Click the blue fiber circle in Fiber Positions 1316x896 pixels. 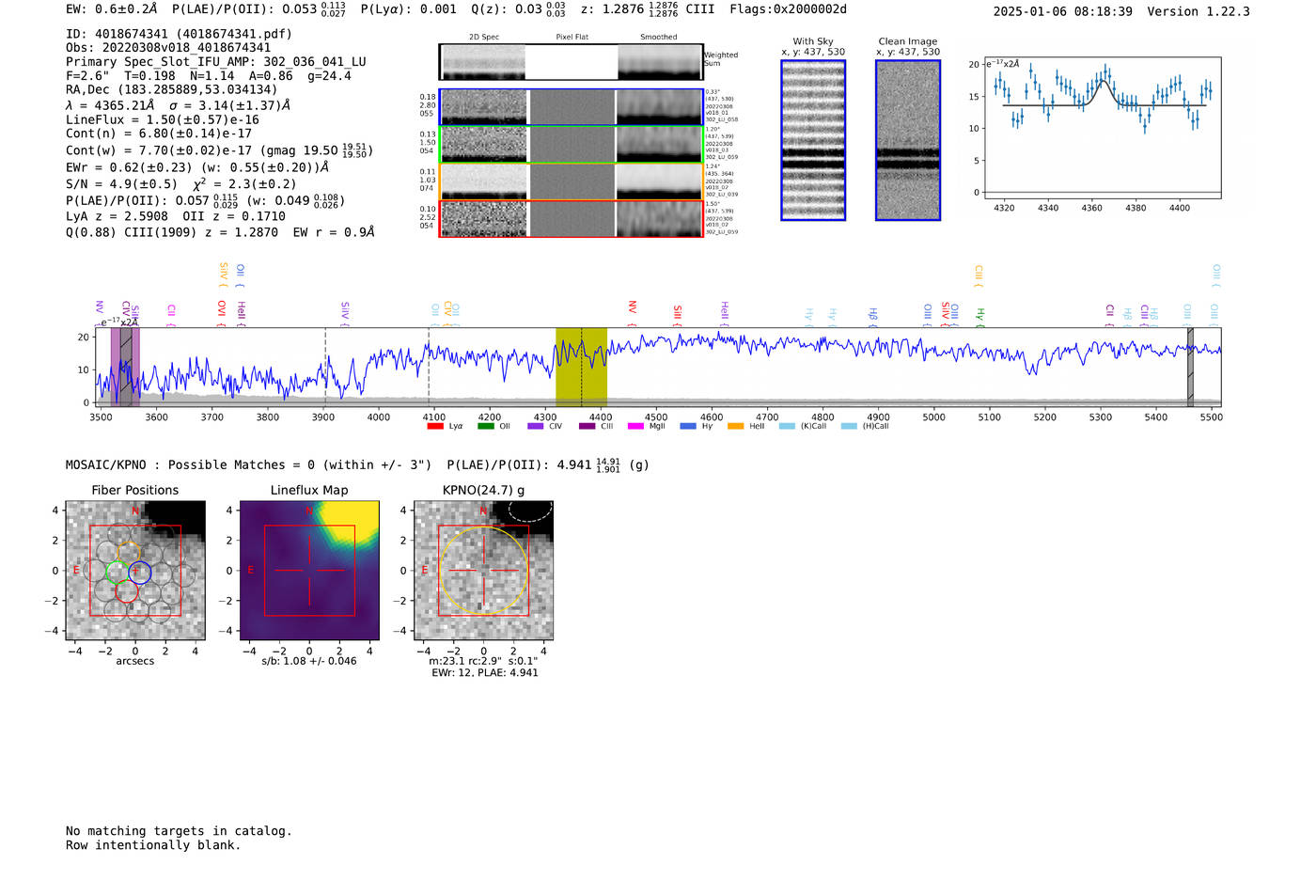[139, 572]
